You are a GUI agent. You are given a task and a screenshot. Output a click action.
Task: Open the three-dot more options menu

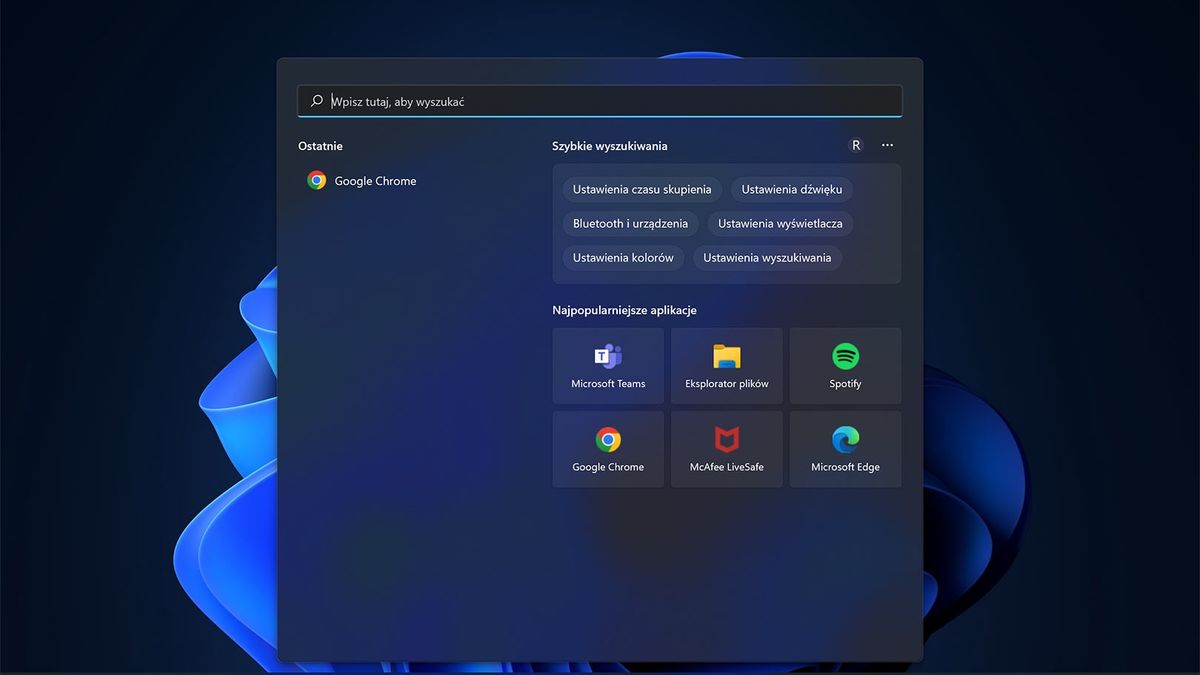coord(887,145)
